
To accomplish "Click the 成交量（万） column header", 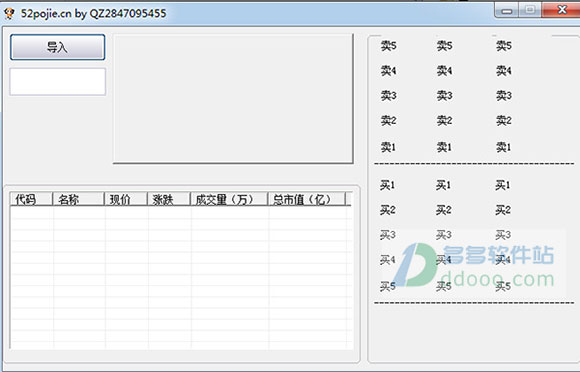I will point(229,199).
